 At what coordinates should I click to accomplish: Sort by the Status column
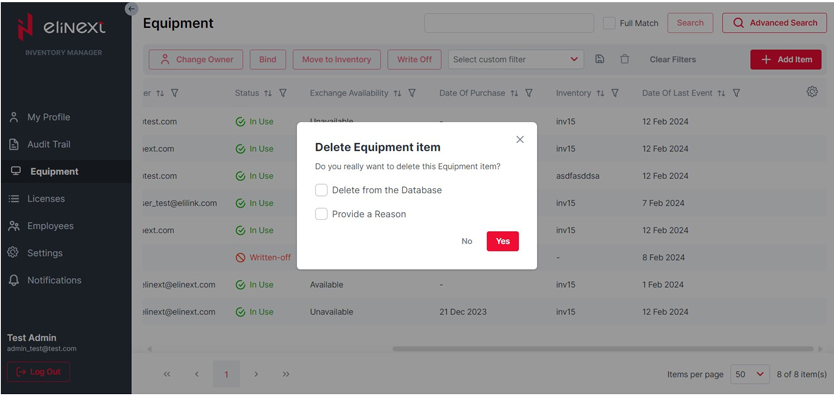(268, 94)
